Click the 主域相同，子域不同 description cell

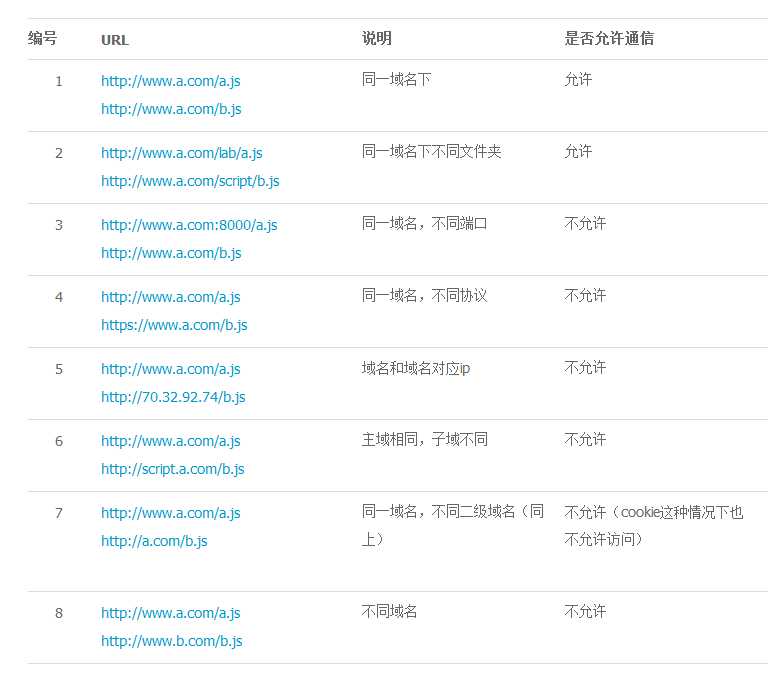[x=425, y=439]
